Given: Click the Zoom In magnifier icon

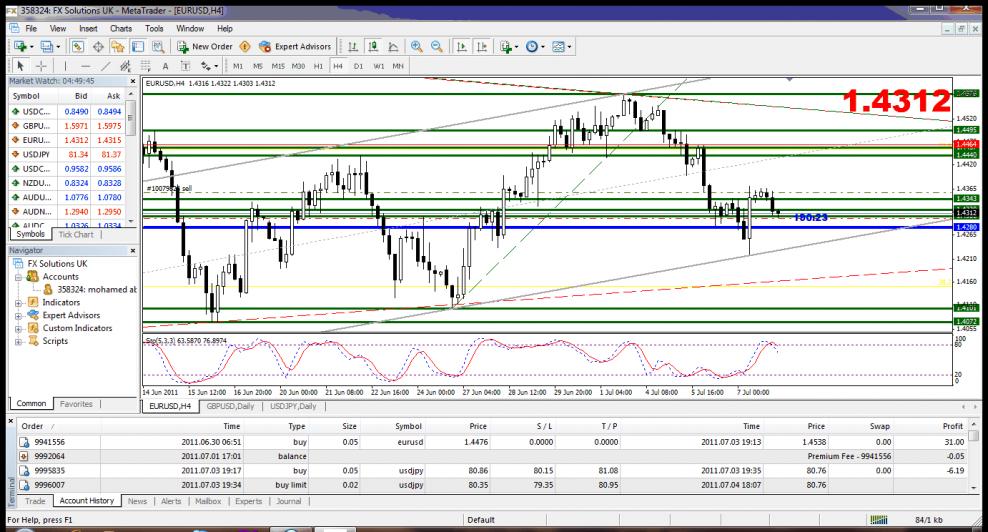Looking at the screenshot, I should [416, 47].
